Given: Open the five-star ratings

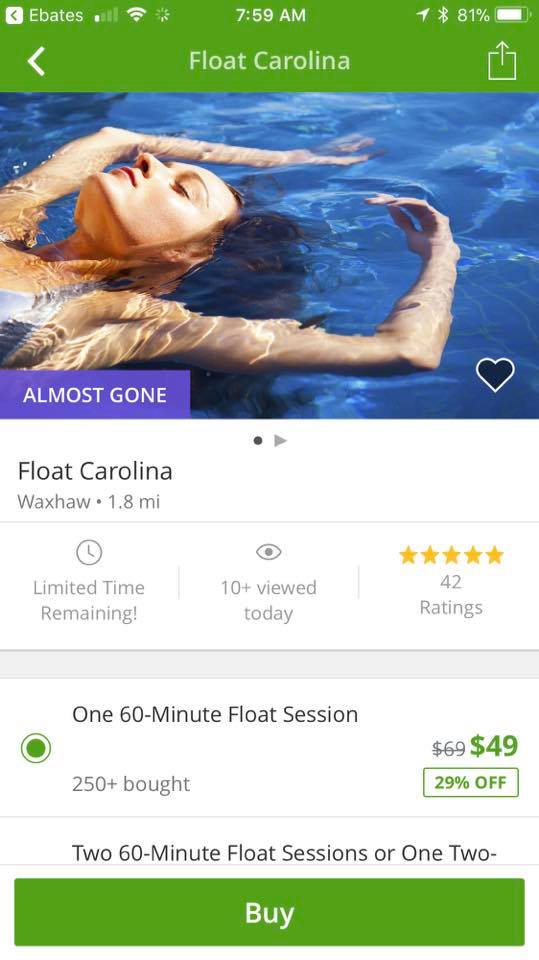Looking at the screenshot, I should (451, 555).
